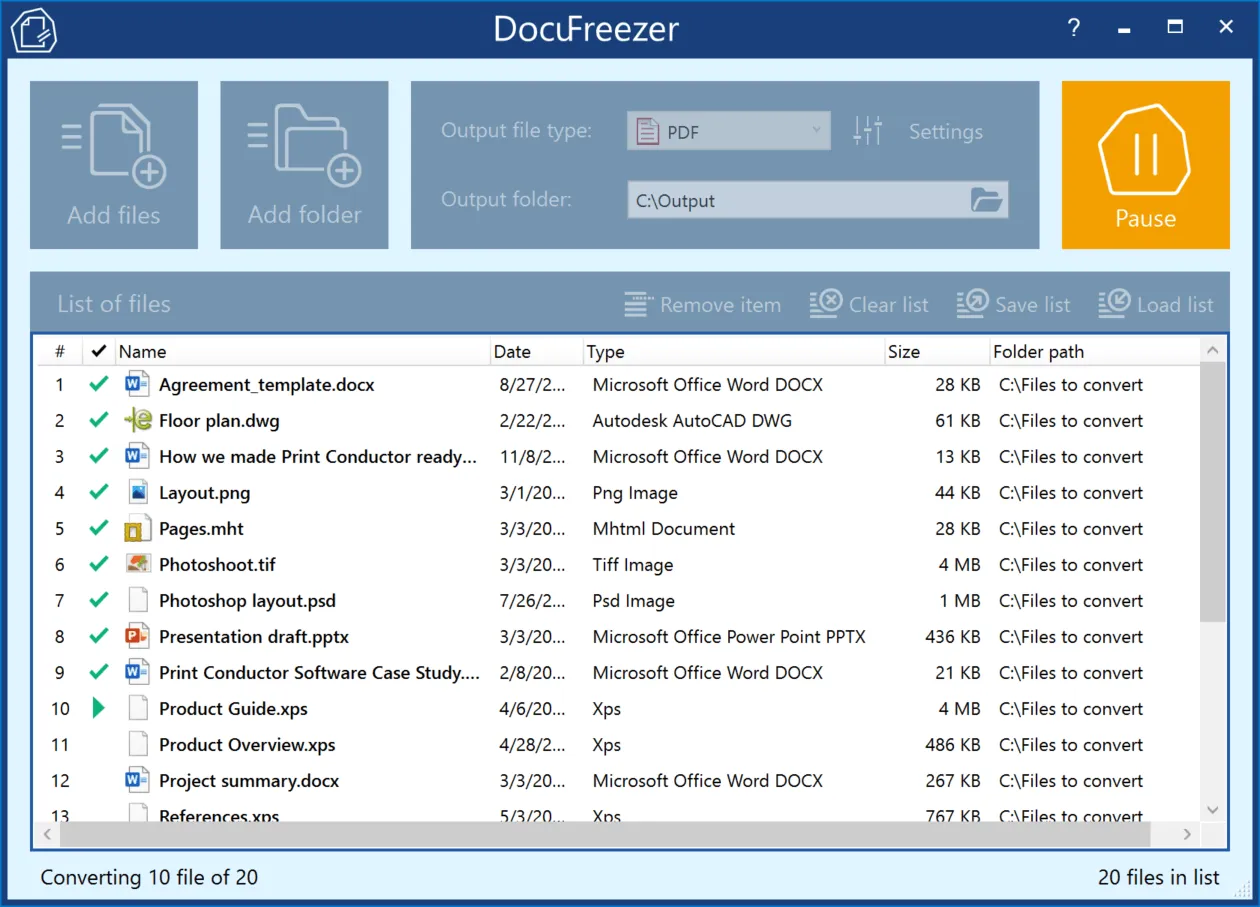Expand the Output file type dropdown
This screenshot has width=1260, height=907.
tap(816, 131)
